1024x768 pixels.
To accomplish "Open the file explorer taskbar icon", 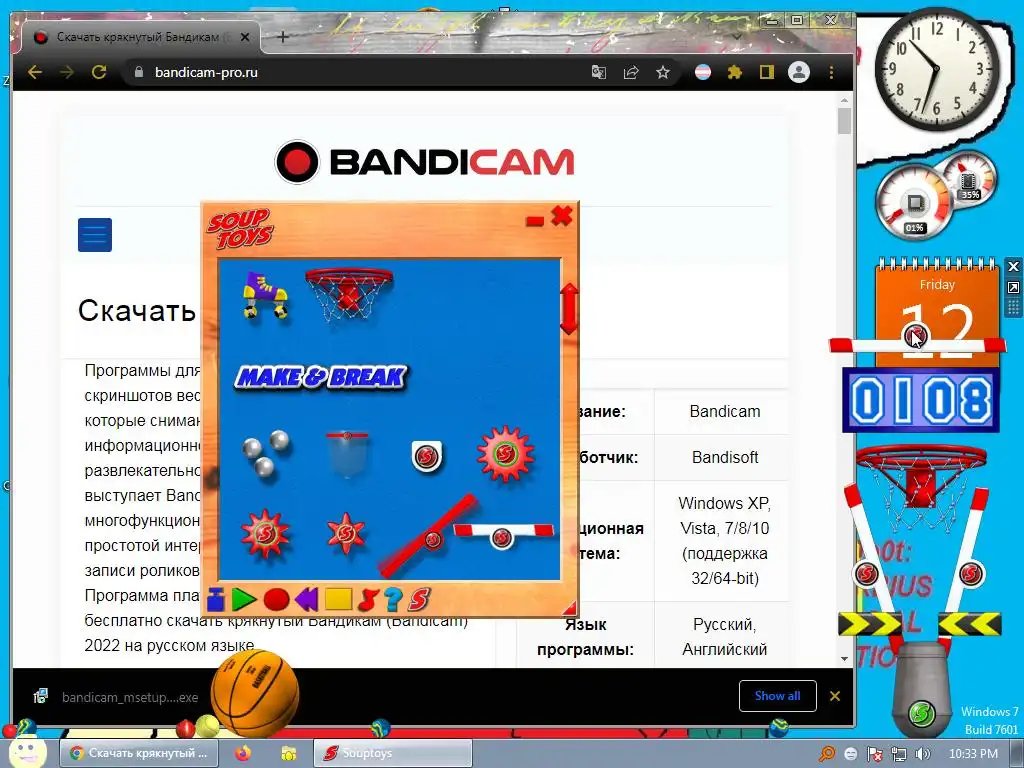I will [x=288, y=753].
